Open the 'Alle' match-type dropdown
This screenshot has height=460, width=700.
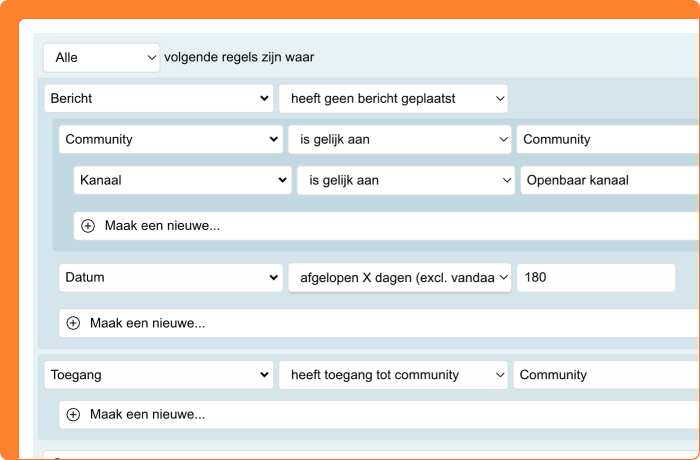[x=101, y=58]
